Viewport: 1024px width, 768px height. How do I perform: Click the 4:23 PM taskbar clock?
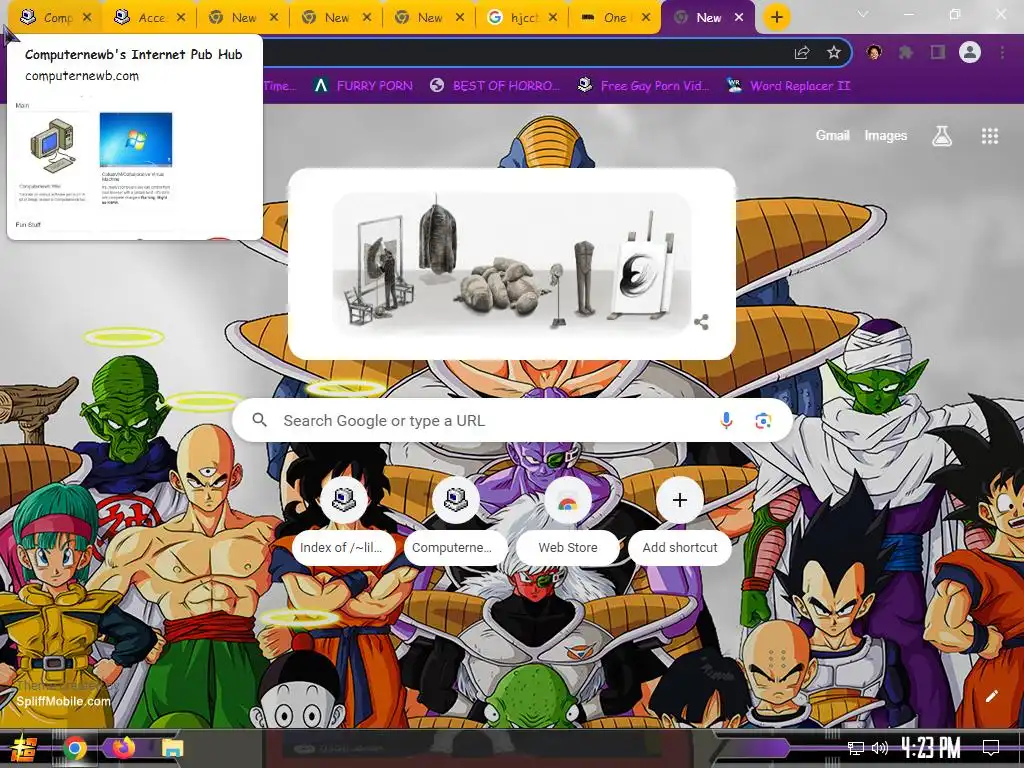click(931, 747)
